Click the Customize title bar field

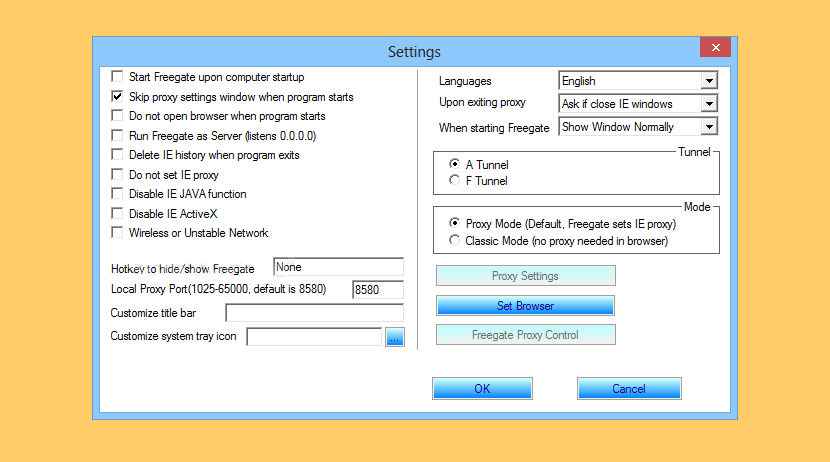(314, 312)
